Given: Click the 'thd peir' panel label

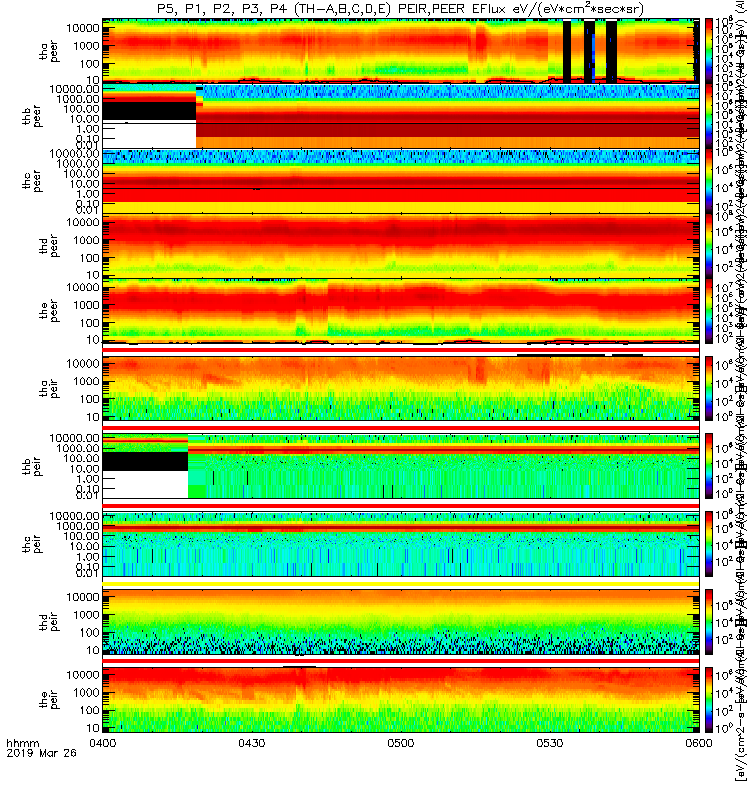Looking at the screenshot, I should coord(49,621).
